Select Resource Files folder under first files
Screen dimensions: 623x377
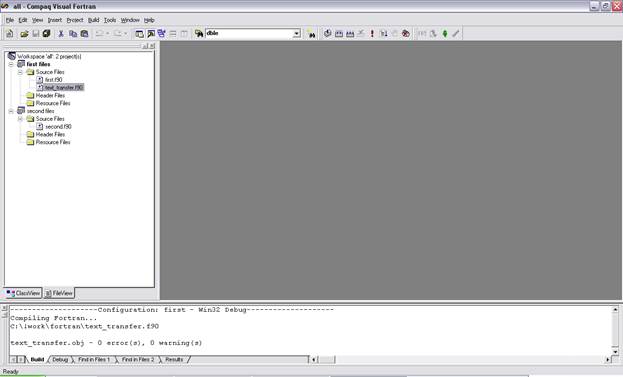tap(53, 103)
